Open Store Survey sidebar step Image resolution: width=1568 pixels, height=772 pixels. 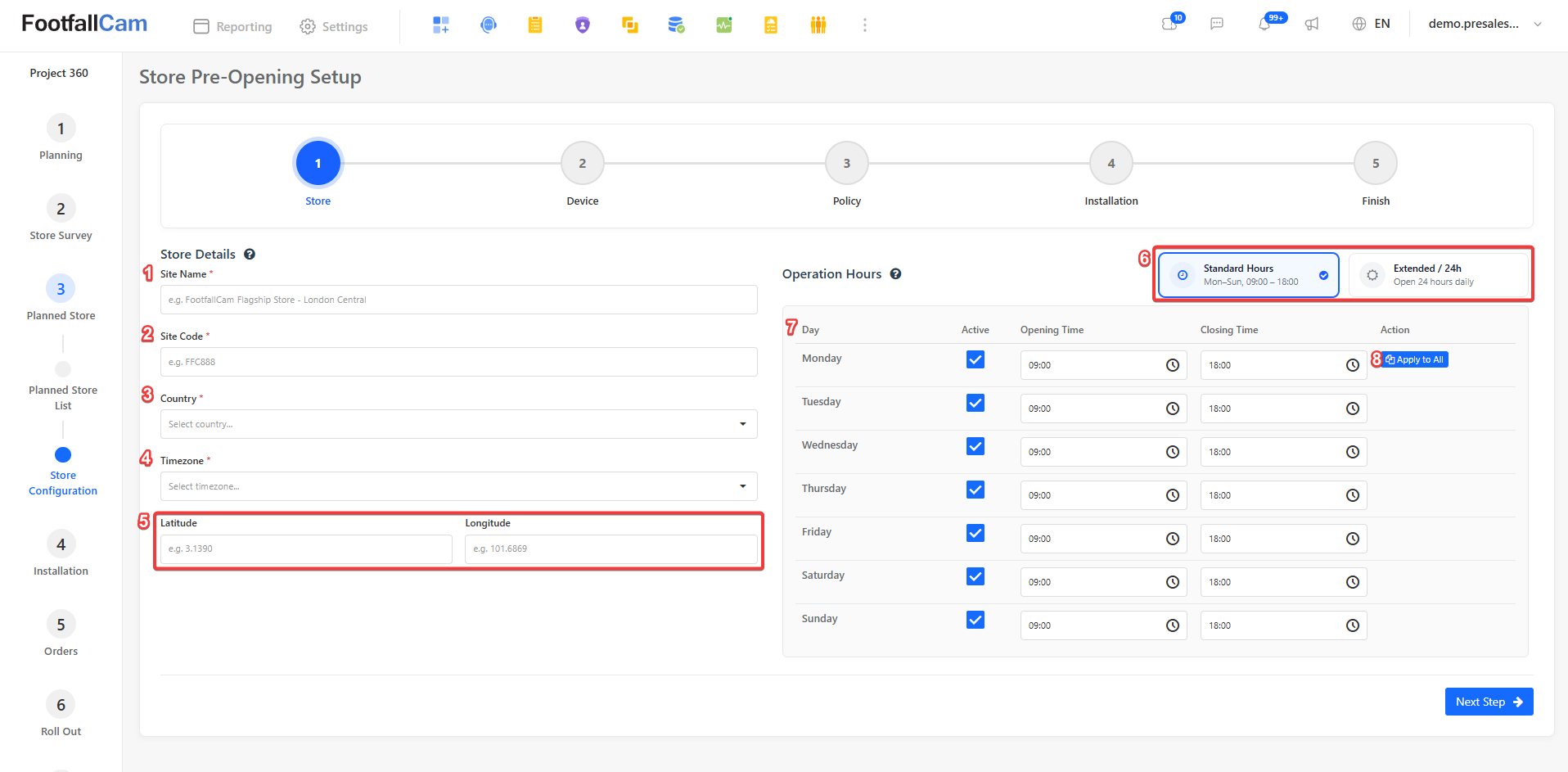pyautogui.click(x=61, y=218)
